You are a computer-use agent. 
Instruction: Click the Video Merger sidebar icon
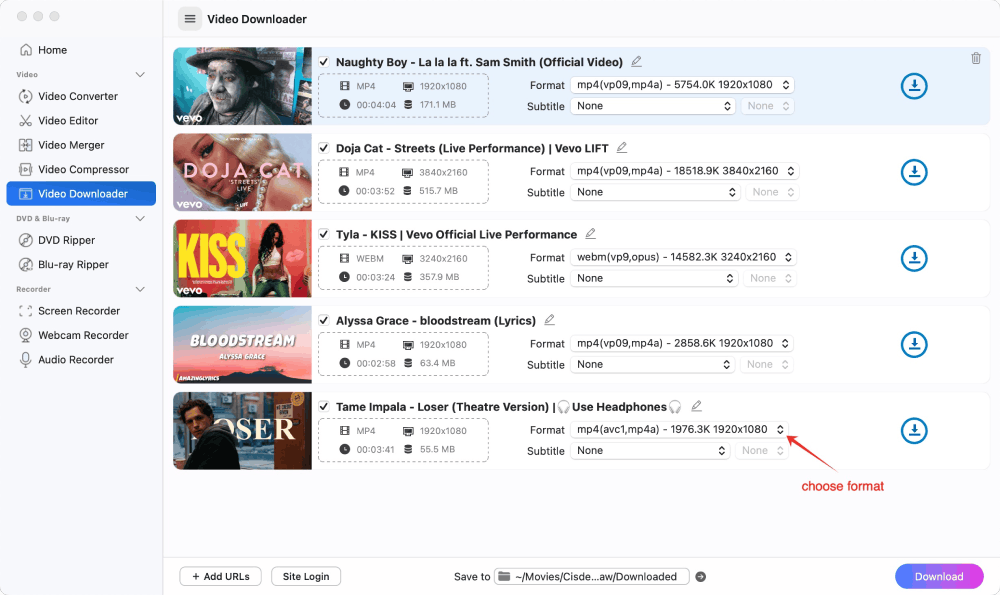pyautogui.click(x=26, y=145)
